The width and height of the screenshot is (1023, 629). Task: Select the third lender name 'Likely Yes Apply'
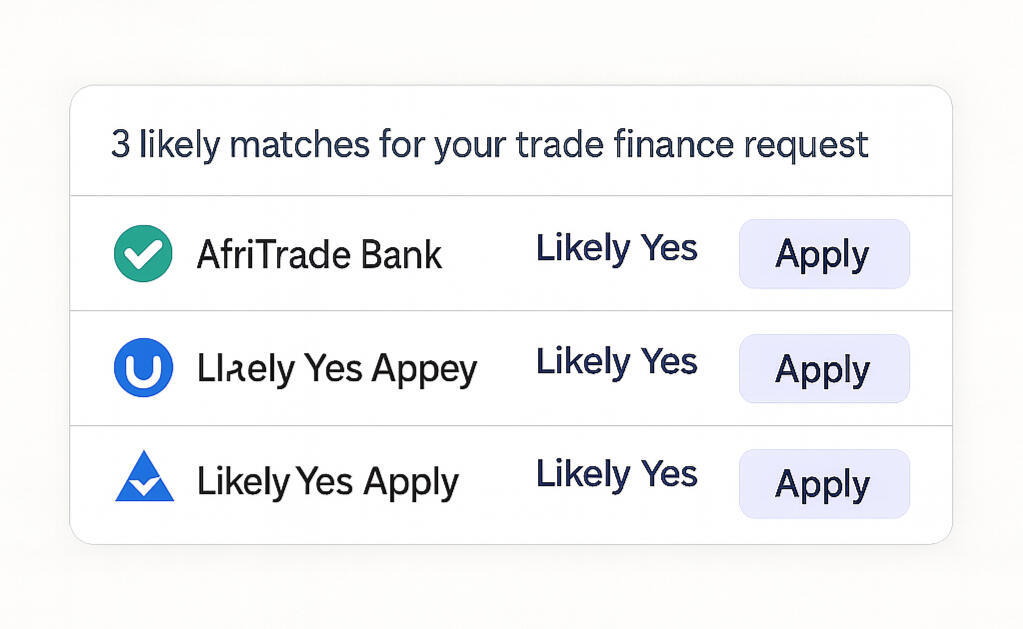[327, 482]
